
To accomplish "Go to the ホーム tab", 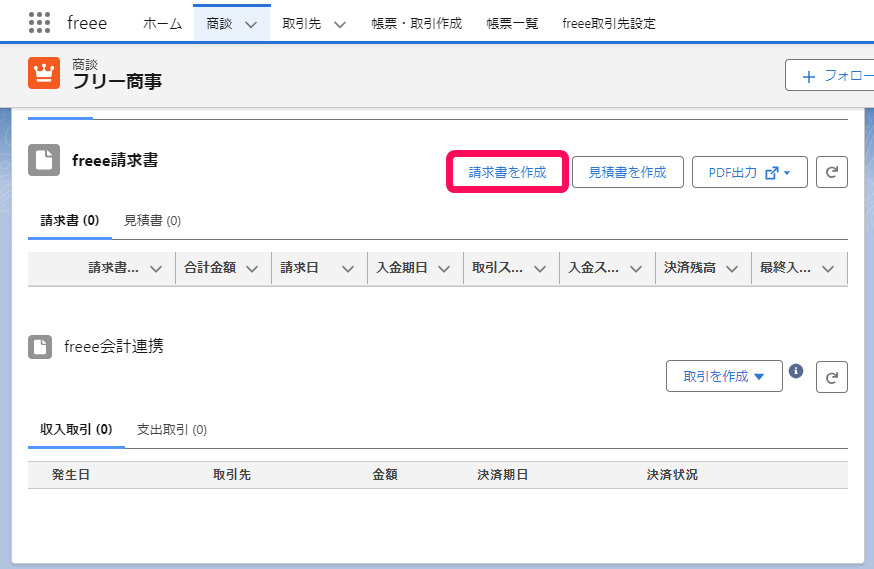I will click(x=162, y=23).
